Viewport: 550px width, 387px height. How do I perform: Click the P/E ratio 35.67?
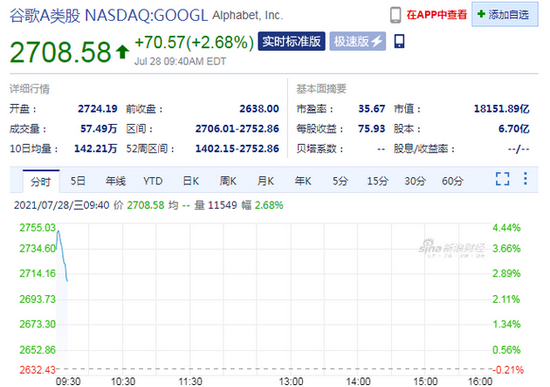372,109
